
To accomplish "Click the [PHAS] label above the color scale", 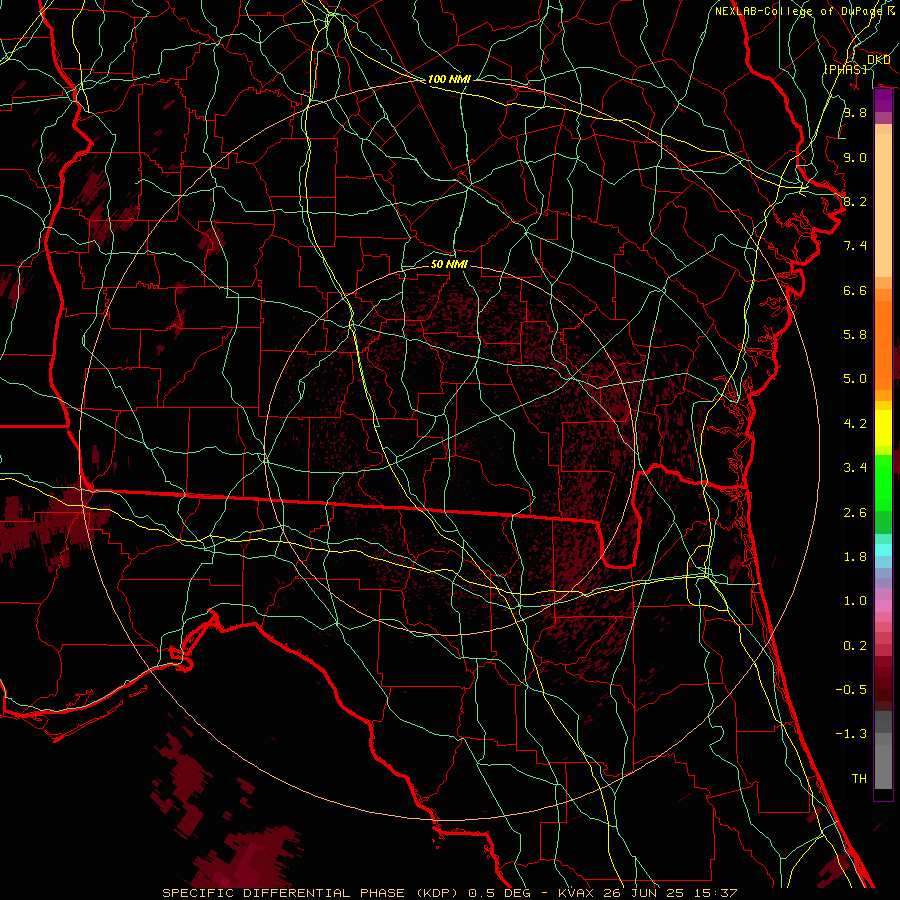I will coord(845,69).
